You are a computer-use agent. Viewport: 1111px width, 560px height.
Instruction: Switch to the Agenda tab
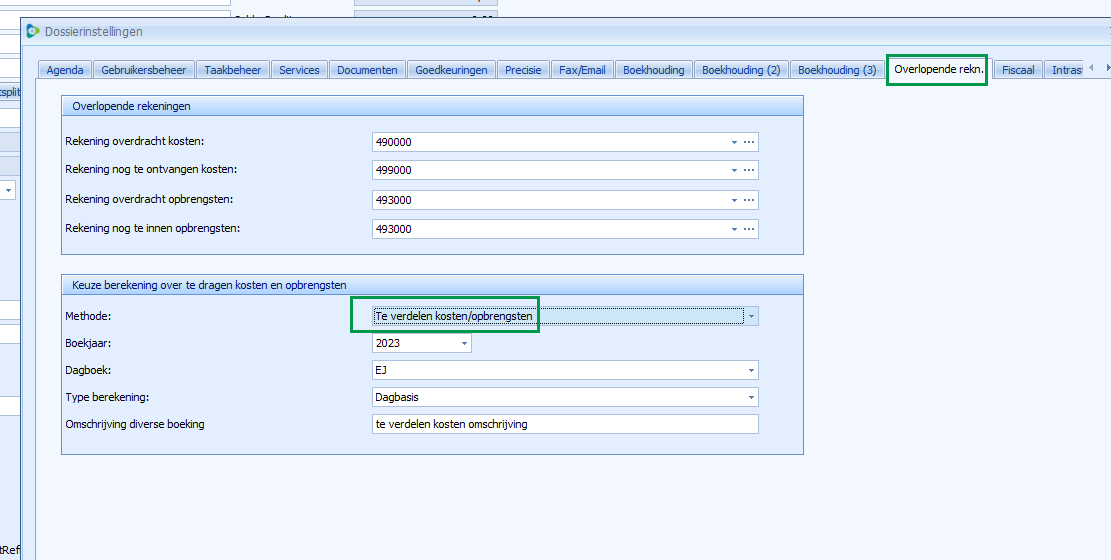point(66,70)
